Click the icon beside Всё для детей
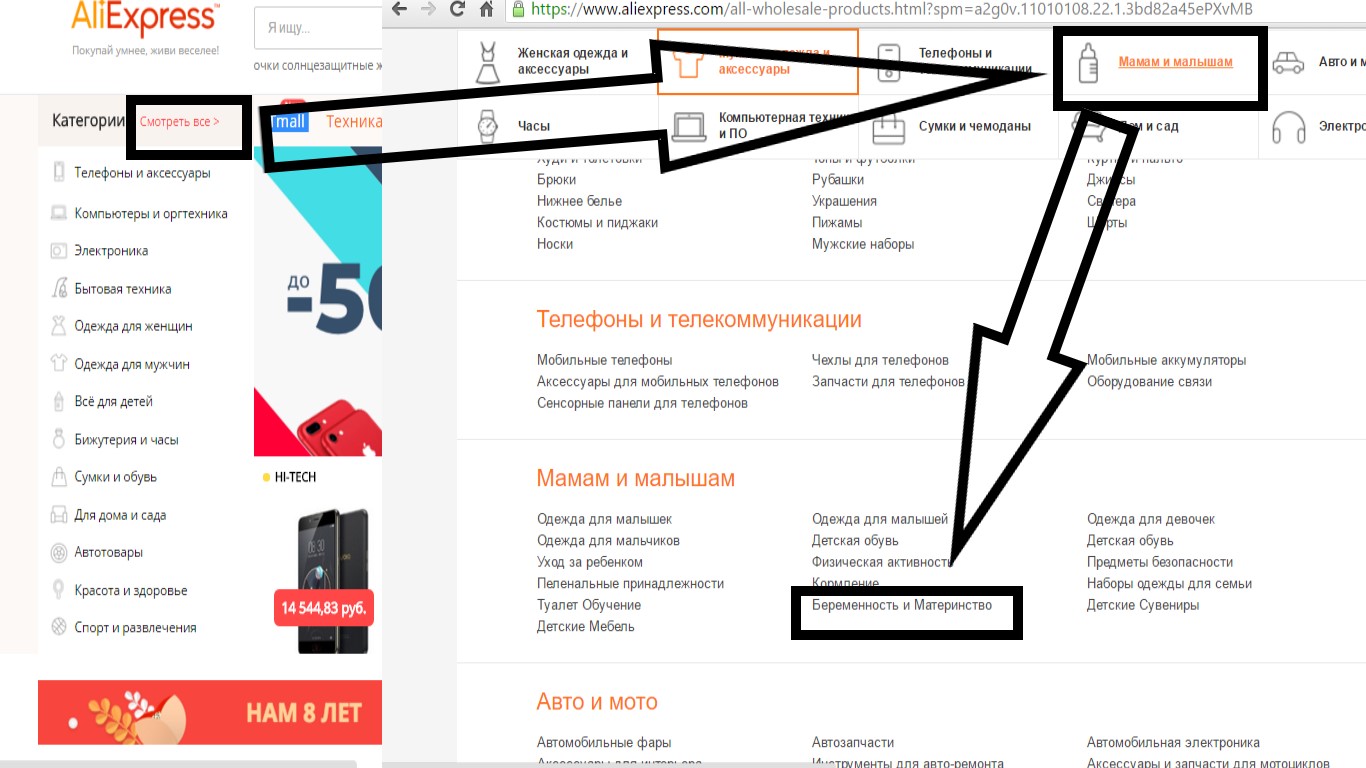The image size is (1366, 768). 59,401
